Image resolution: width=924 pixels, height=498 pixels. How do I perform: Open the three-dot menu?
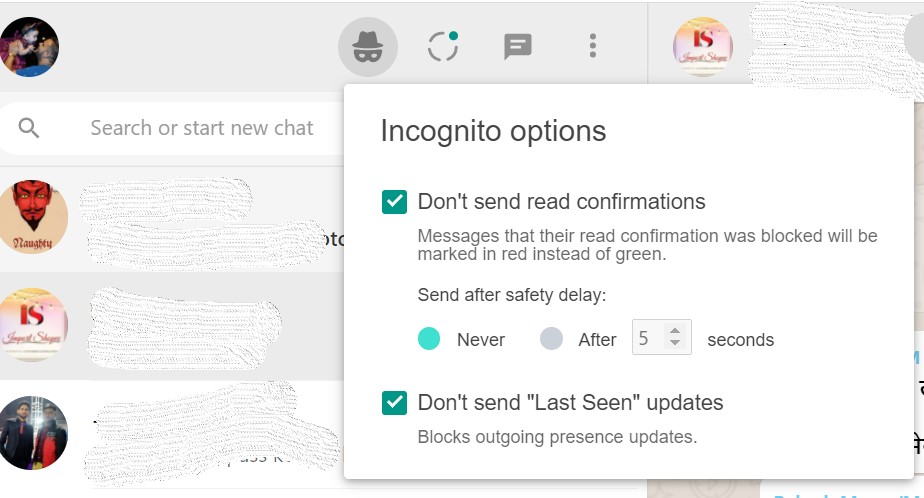(593, 46)
